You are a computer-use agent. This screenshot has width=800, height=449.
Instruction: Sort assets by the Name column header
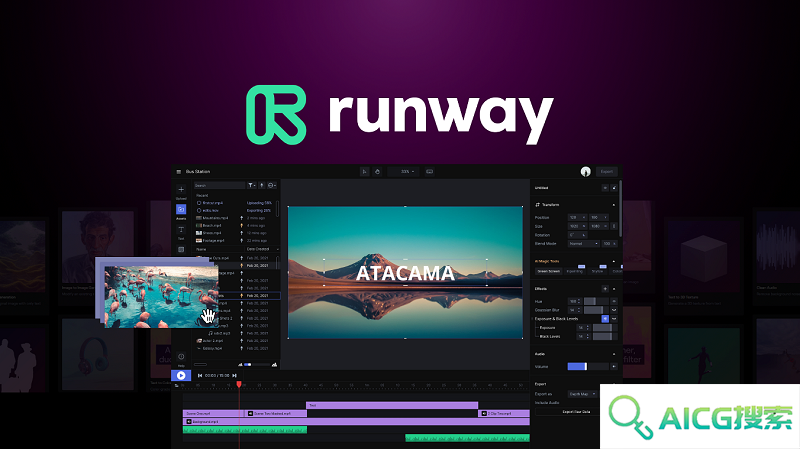point(202,249)
